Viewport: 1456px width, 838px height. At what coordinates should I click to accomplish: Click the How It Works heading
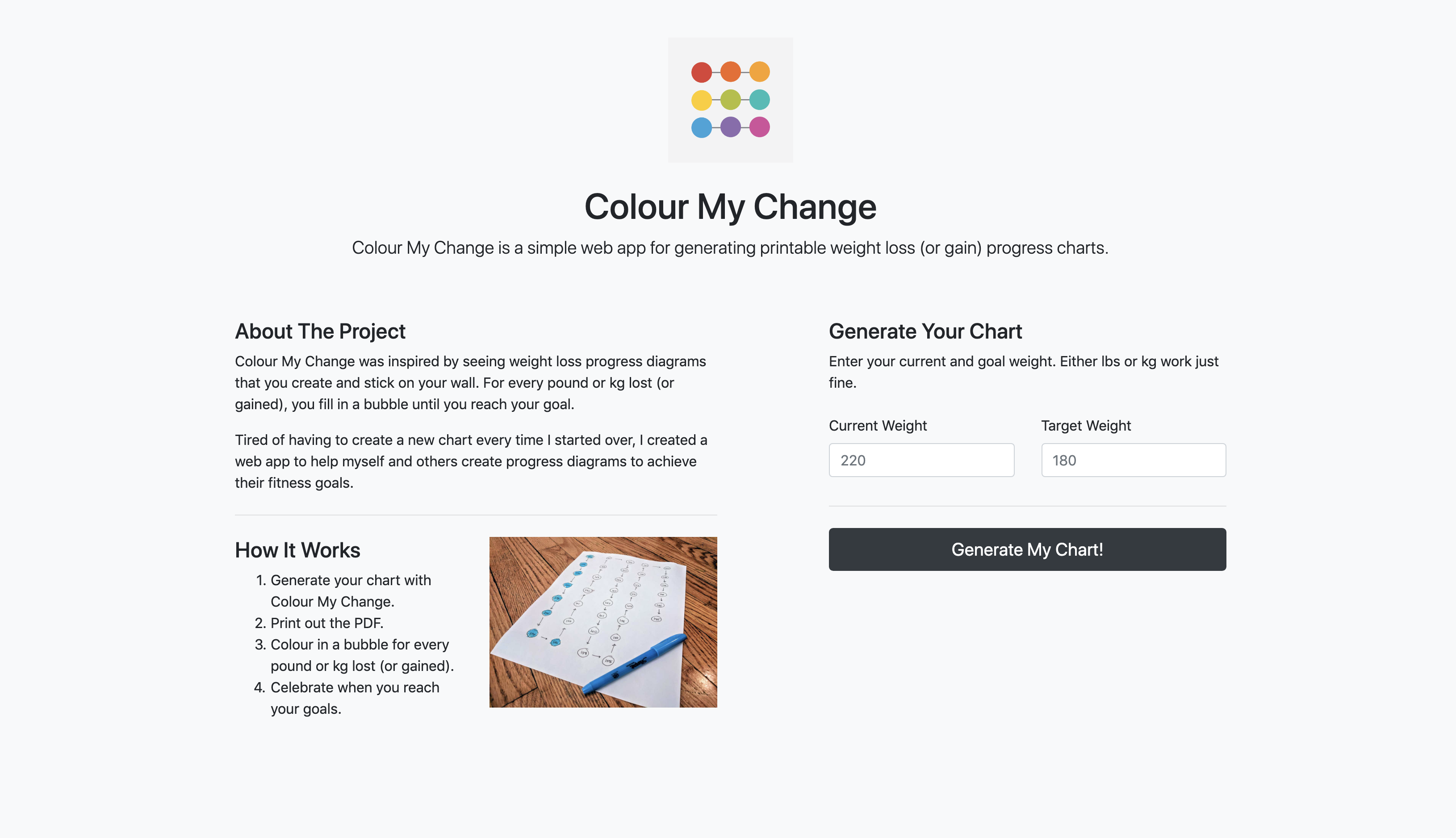(297, 550)
